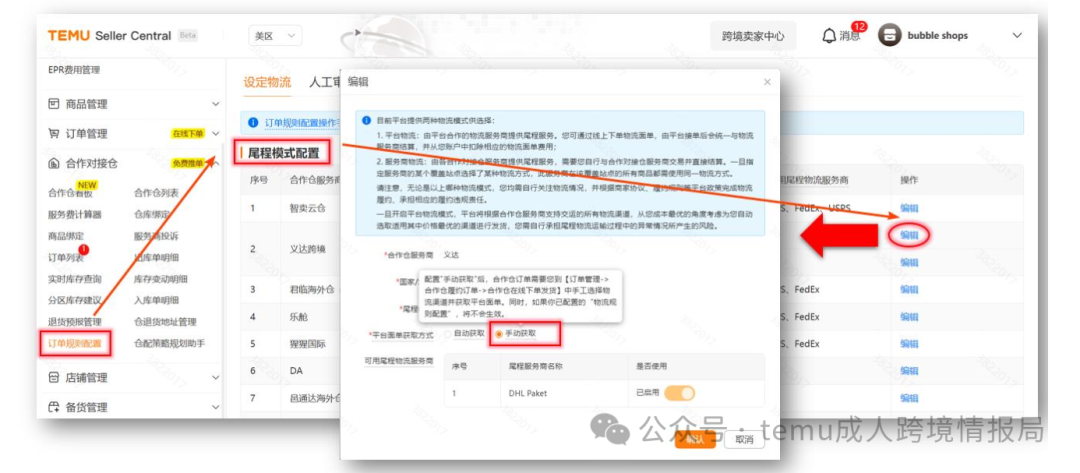
Task: Open 订单规则配置 menu item
Action: [x=75, y=344]
